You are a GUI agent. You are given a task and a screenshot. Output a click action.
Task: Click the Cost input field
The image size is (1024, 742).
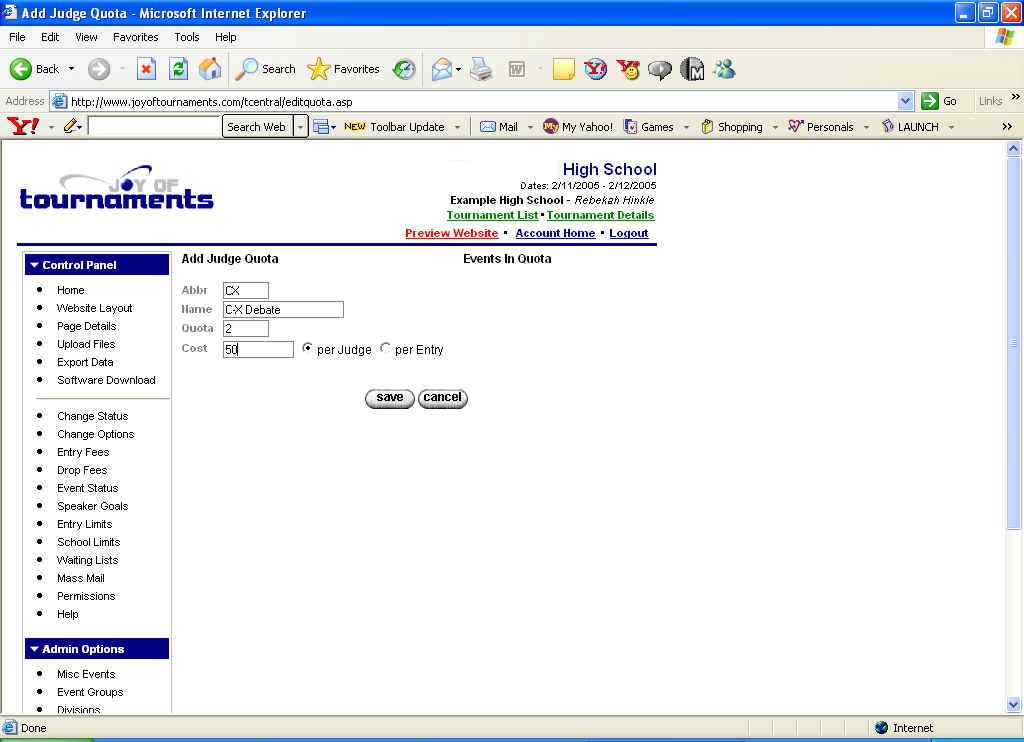pos(258,350)
